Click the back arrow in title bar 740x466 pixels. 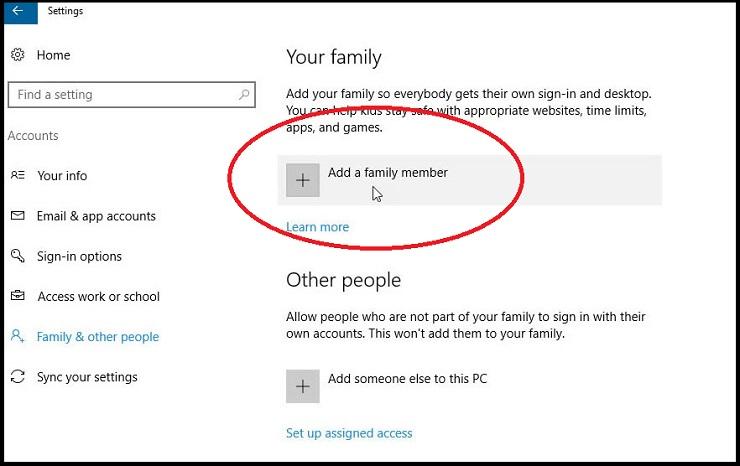[x=18, y=11]
